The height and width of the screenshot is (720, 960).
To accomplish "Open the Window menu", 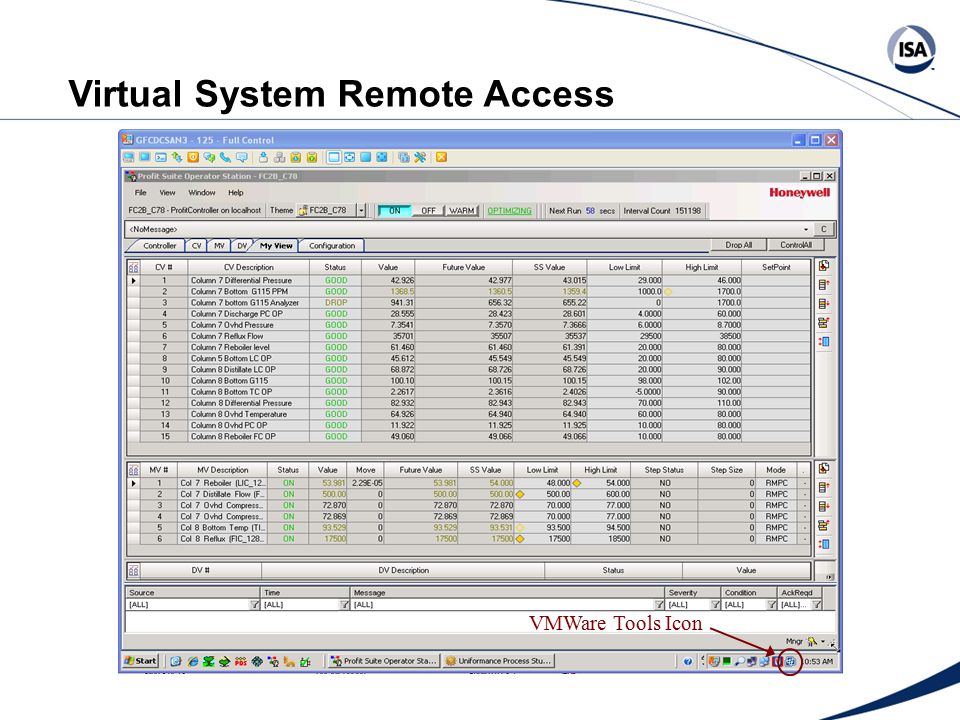I will (x=201, y=192).
